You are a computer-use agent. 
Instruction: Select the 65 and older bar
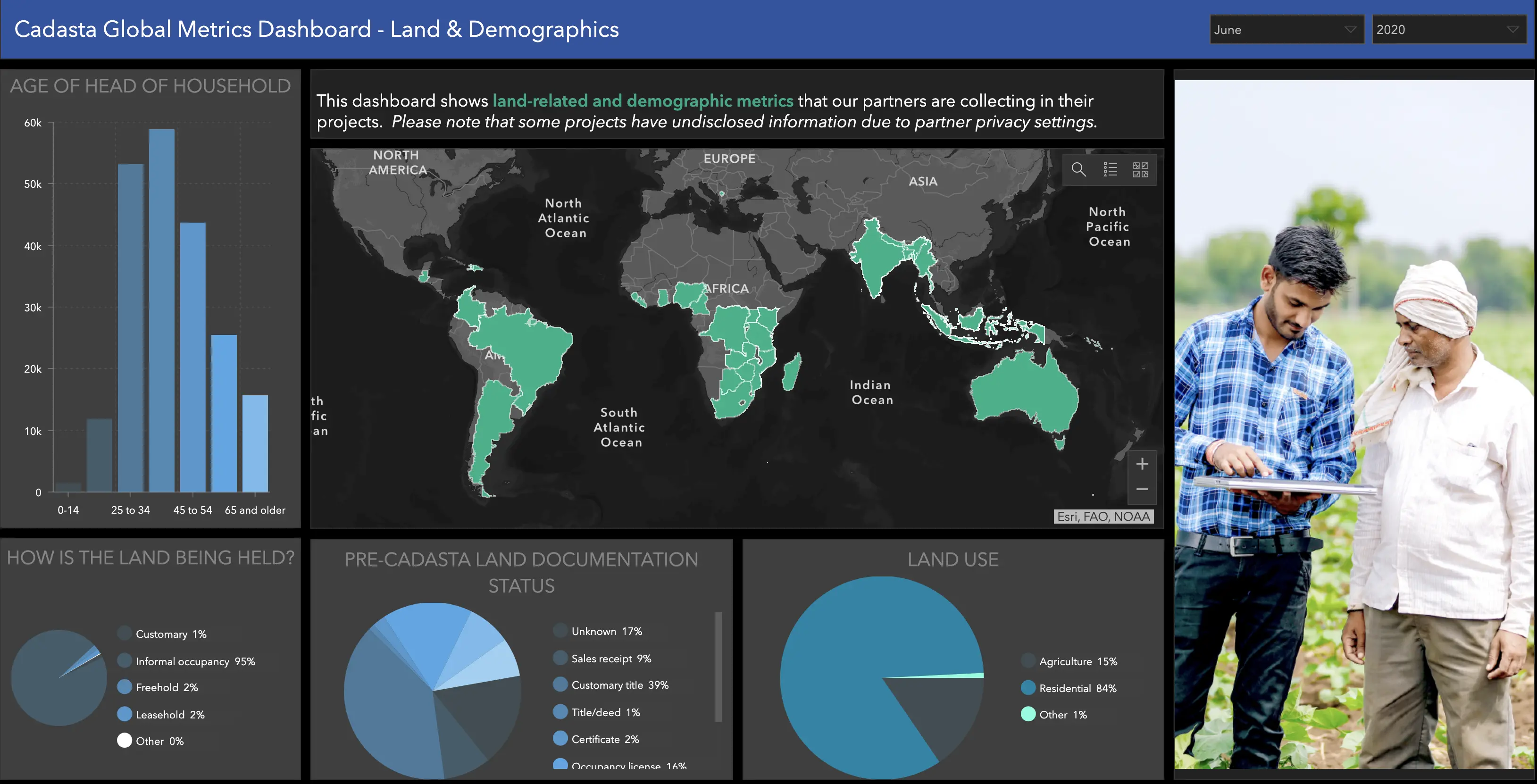255,443
